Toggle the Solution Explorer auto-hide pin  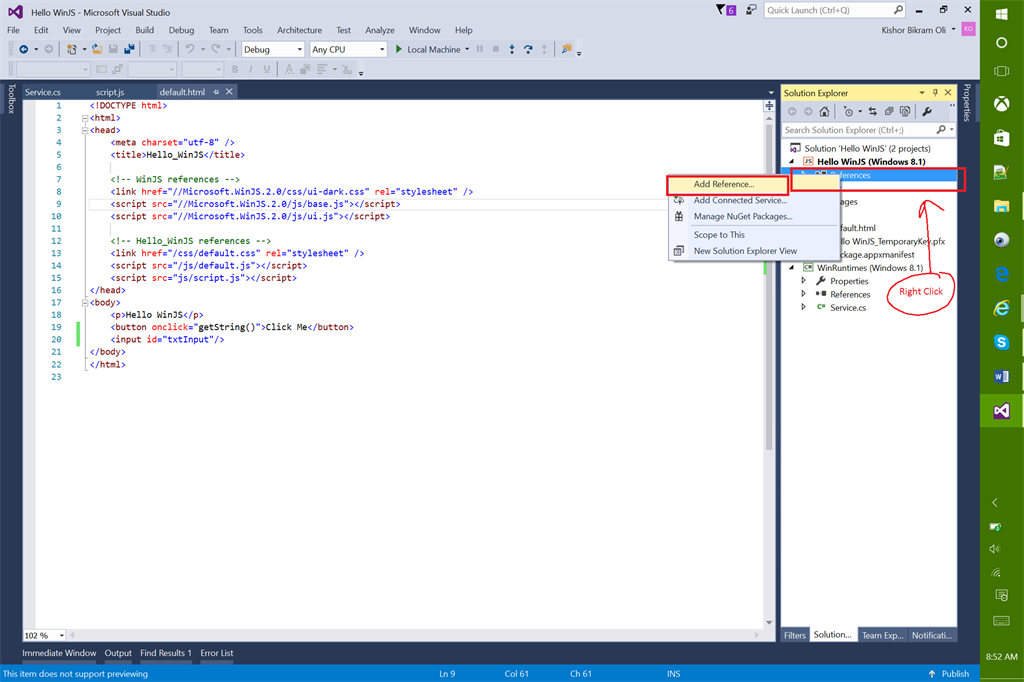tap(935, 93)
